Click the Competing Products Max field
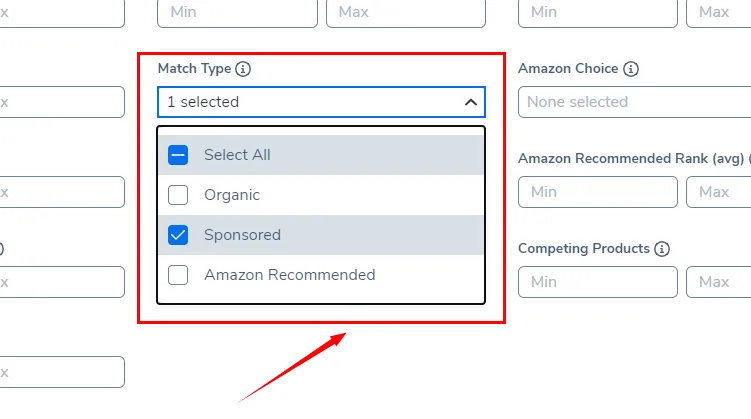The height and width of the screenshot is (419, 751). point(718,282)
